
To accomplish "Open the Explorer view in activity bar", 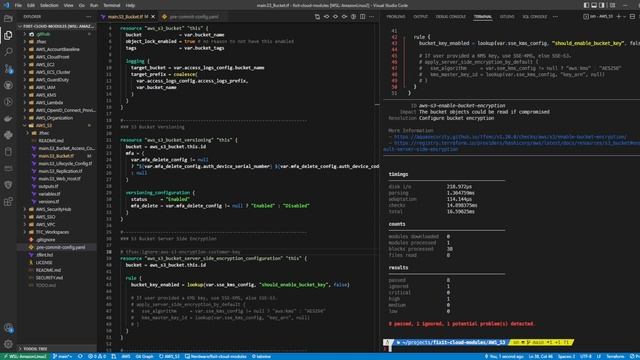I will (x=8, y=35).
